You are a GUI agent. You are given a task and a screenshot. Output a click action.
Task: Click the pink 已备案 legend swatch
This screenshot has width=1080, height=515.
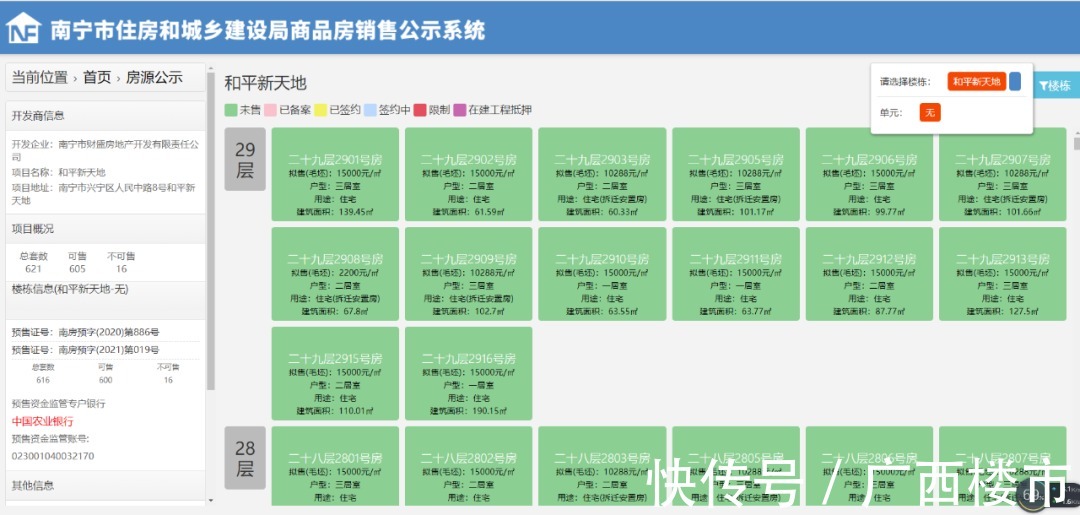click(271, 110)
